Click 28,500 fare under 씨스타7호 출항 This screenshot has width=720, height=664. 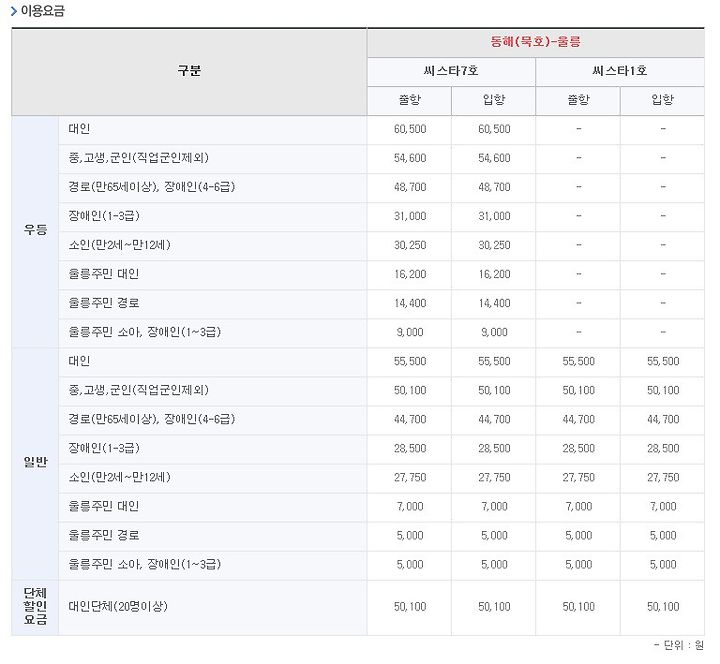(x=410, y=448)
